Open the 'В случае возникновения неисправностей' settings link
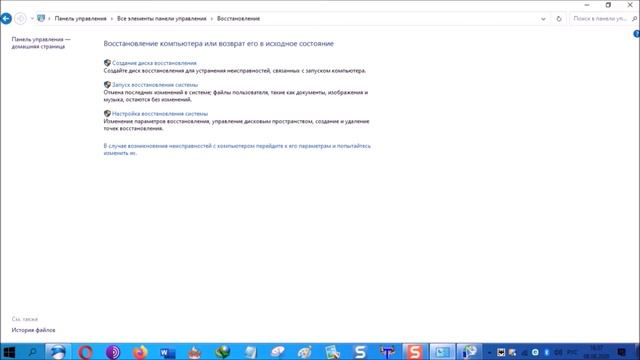Image resolution: width=640 pixels, height=360 pixels. (x=237, y=149)
